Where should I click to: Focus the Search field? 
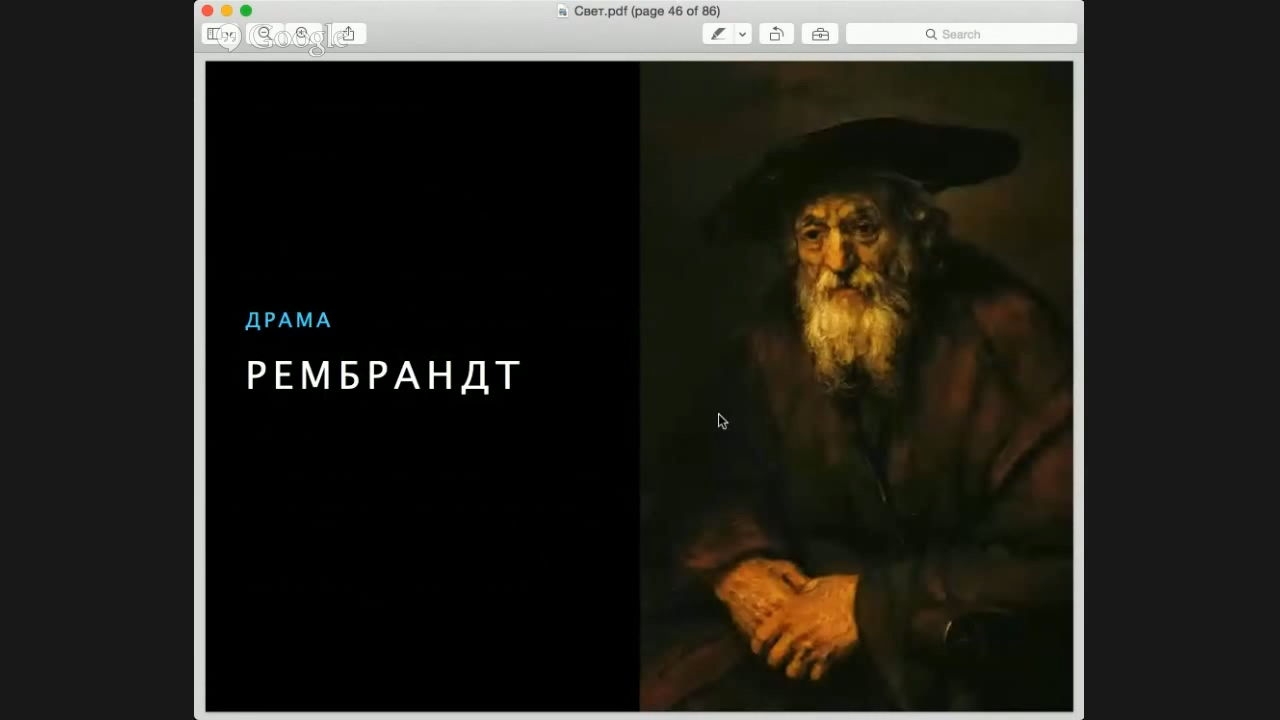click(x=961, y=34)
